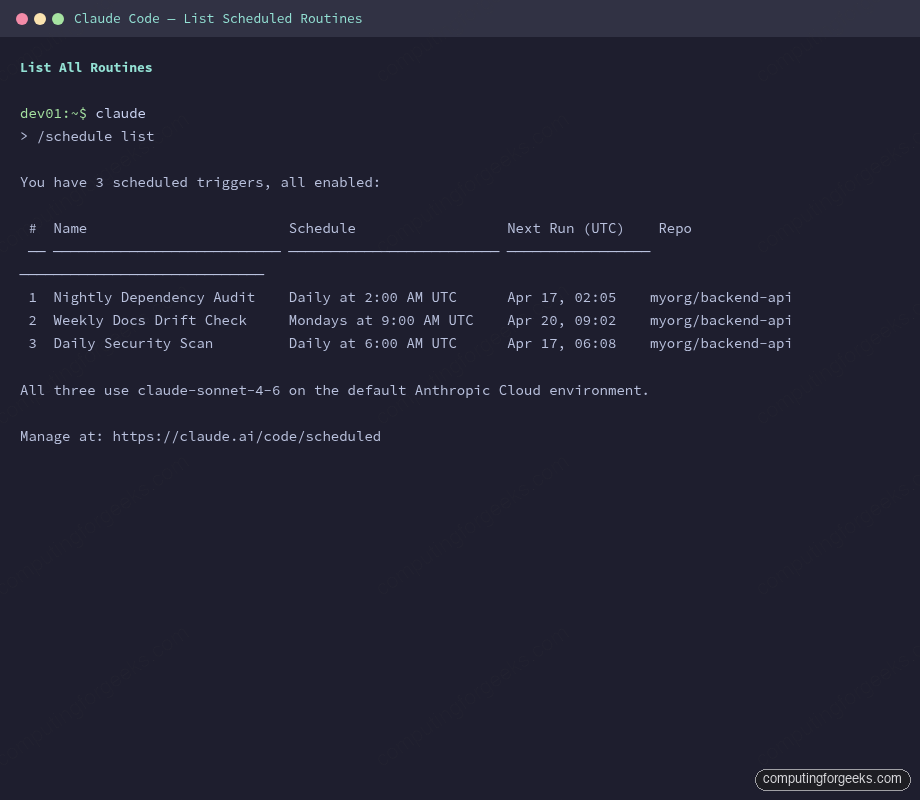The height and width of the screenshot is (800, 920).
Task: Select the Nightly Dependency Audit routine row
Action: tap(154, 297)
